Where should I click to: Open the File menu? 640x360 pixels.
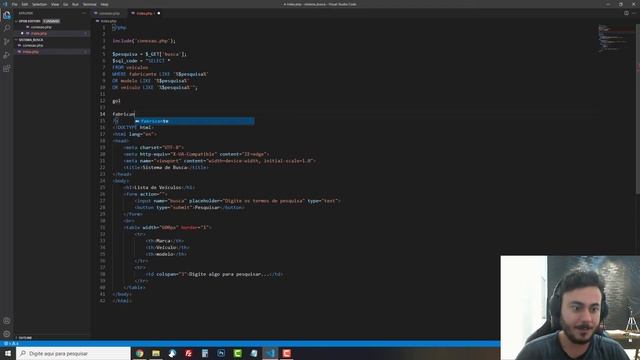tap(15, 4)
